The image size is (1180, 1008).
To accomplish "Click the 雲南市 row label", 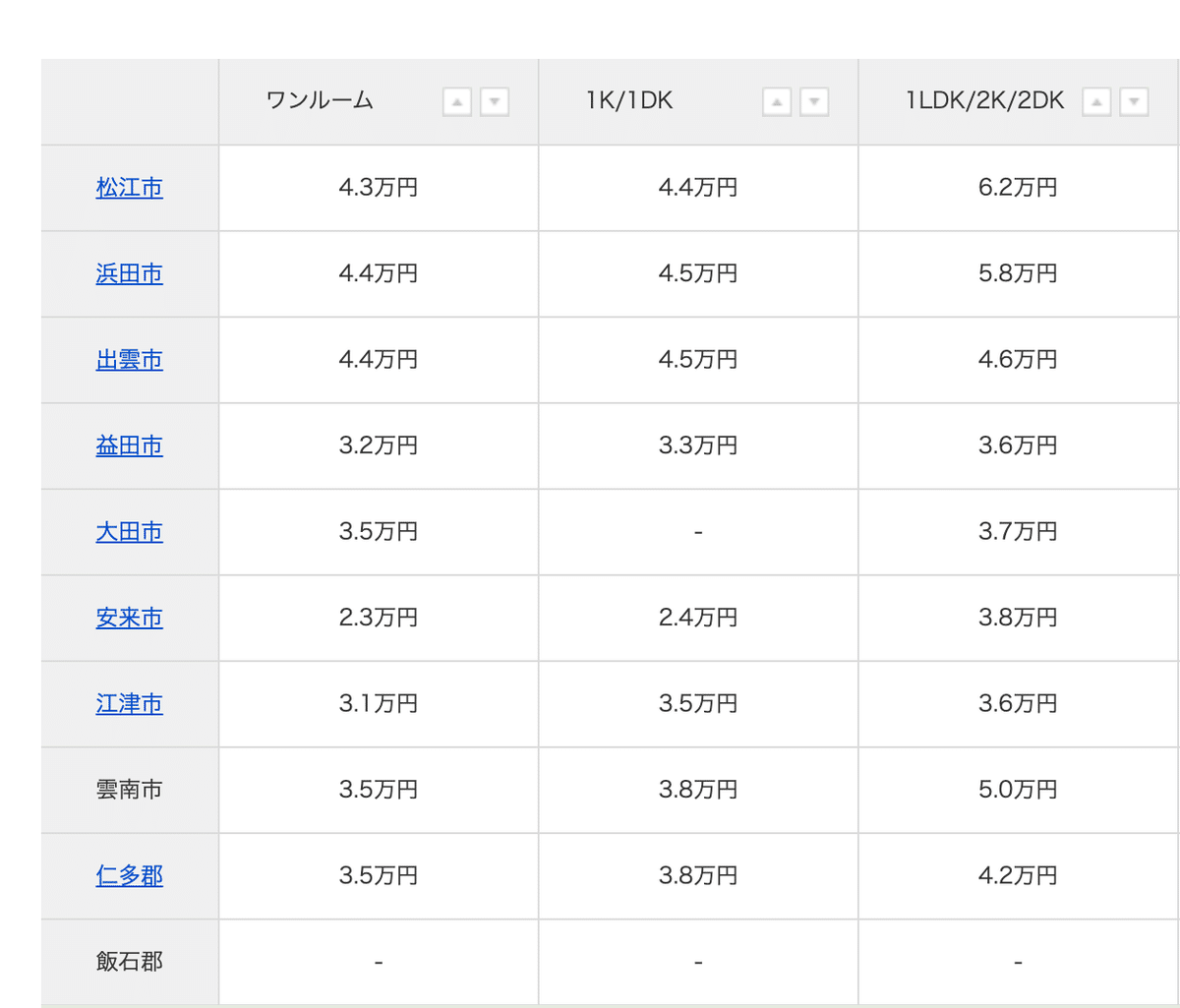I will (130, 790).
